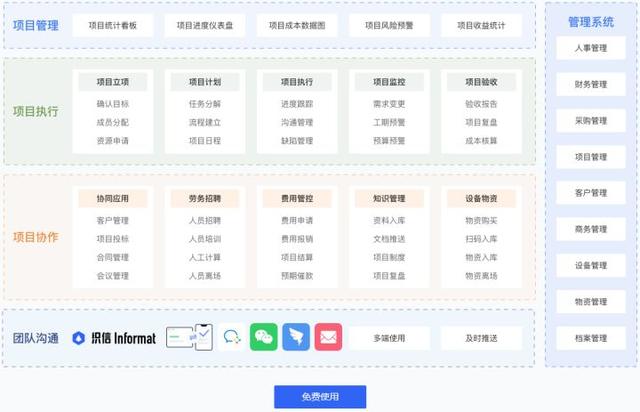
Task: Open 项目风险预警 card
Action: click(389, 25)
